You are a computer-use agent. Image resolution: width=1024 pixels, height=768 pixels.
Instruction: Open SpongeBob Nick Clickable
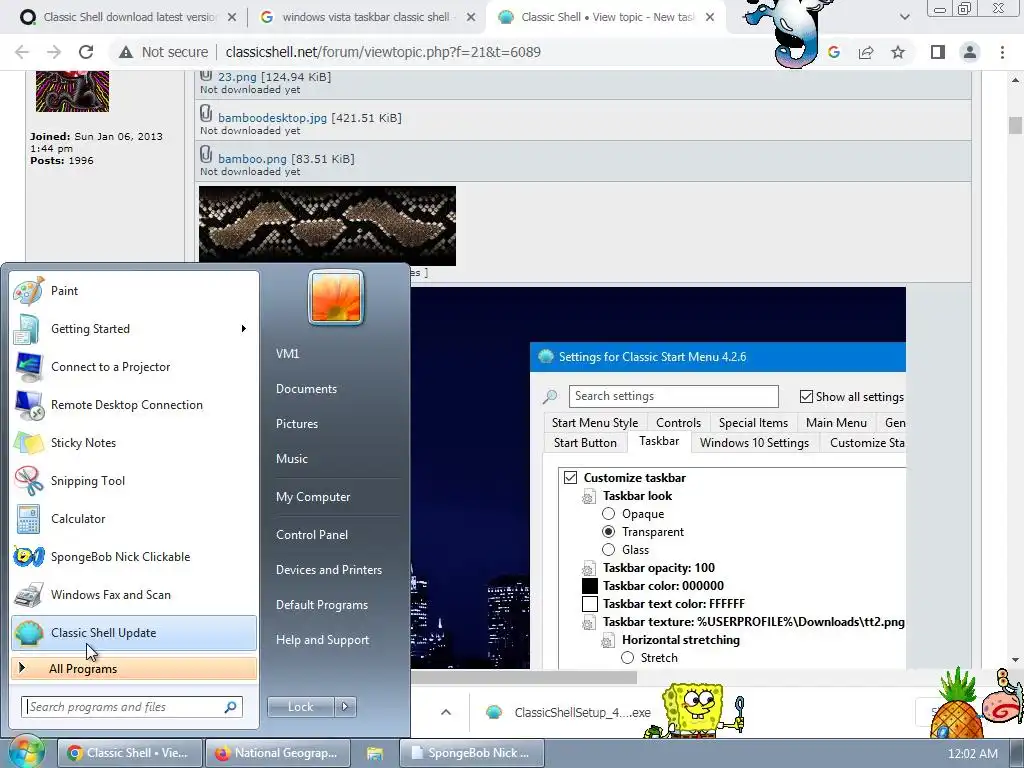134,556
